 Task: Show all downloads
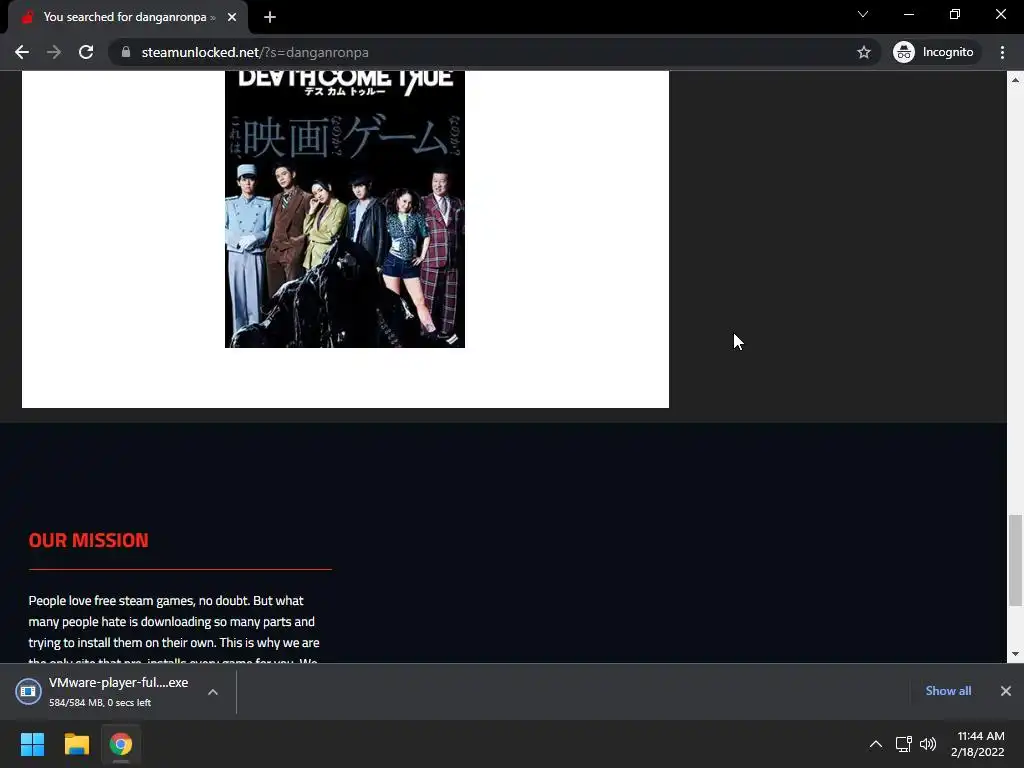(948, 691)
